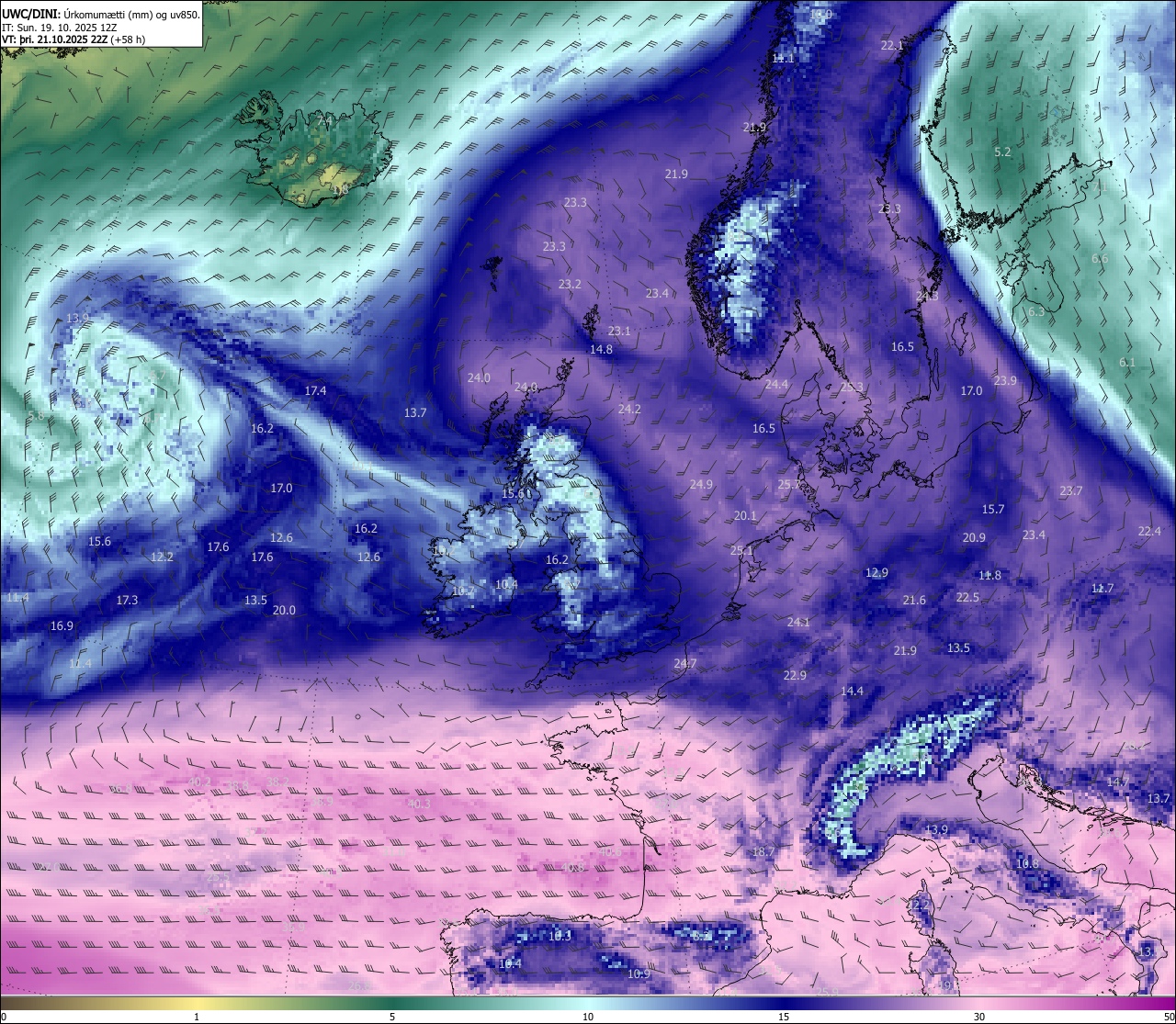The height and width of the screenshot is (1024, 1176).
Task: Select the 24.9 value in the North Sea
Action: coord(701,484)
